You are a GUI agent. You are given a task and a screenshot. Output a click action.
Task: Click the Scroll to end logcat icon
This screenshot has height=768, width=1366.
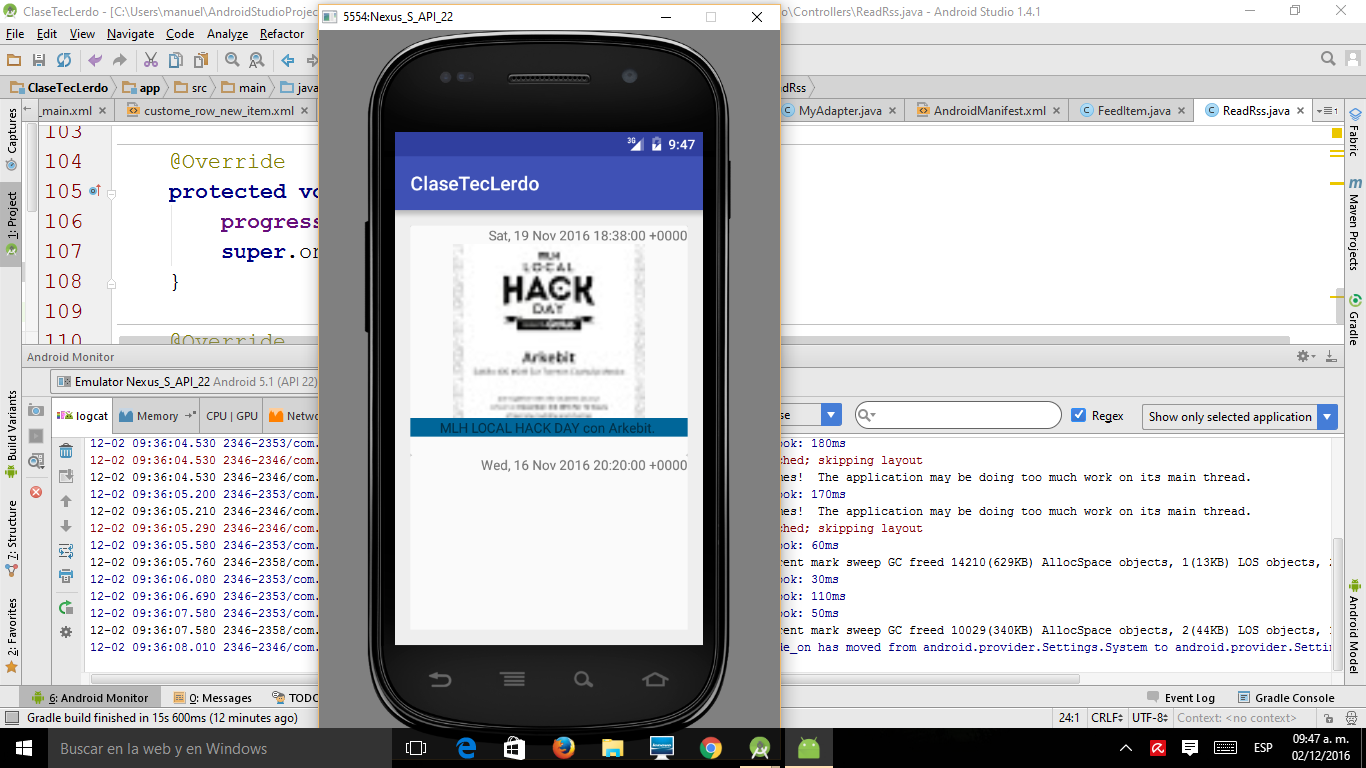pyautogui.click(x=66, y=476)
